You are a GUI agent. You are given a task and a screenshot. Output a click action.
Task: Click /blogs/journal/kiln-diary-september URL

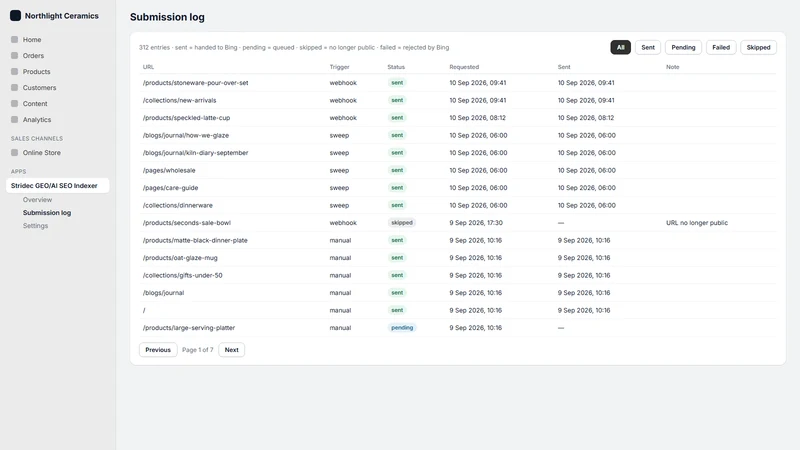point(195,153)
